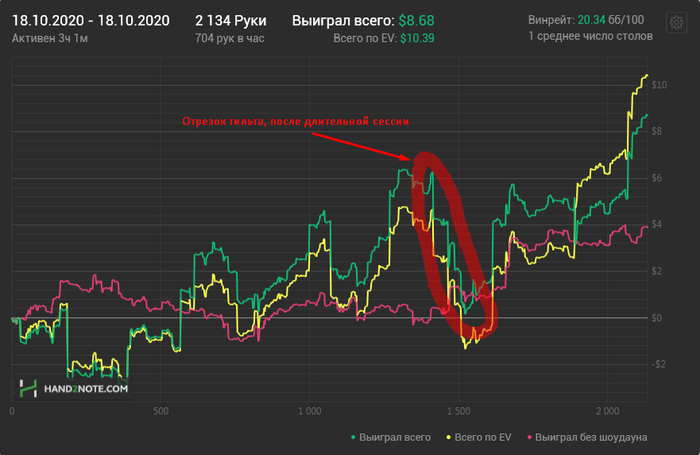Open the settings gear icon
Viewport: 700px width, 455px height.
click(x=676, y=22)
